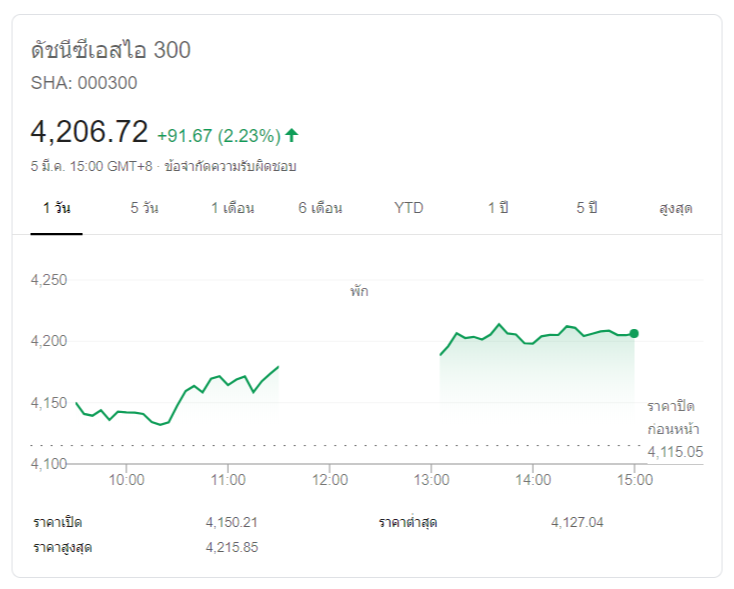Screen dimensions: 734x589
Task: Click the green up arrow icon
Action: pos(292,135)
